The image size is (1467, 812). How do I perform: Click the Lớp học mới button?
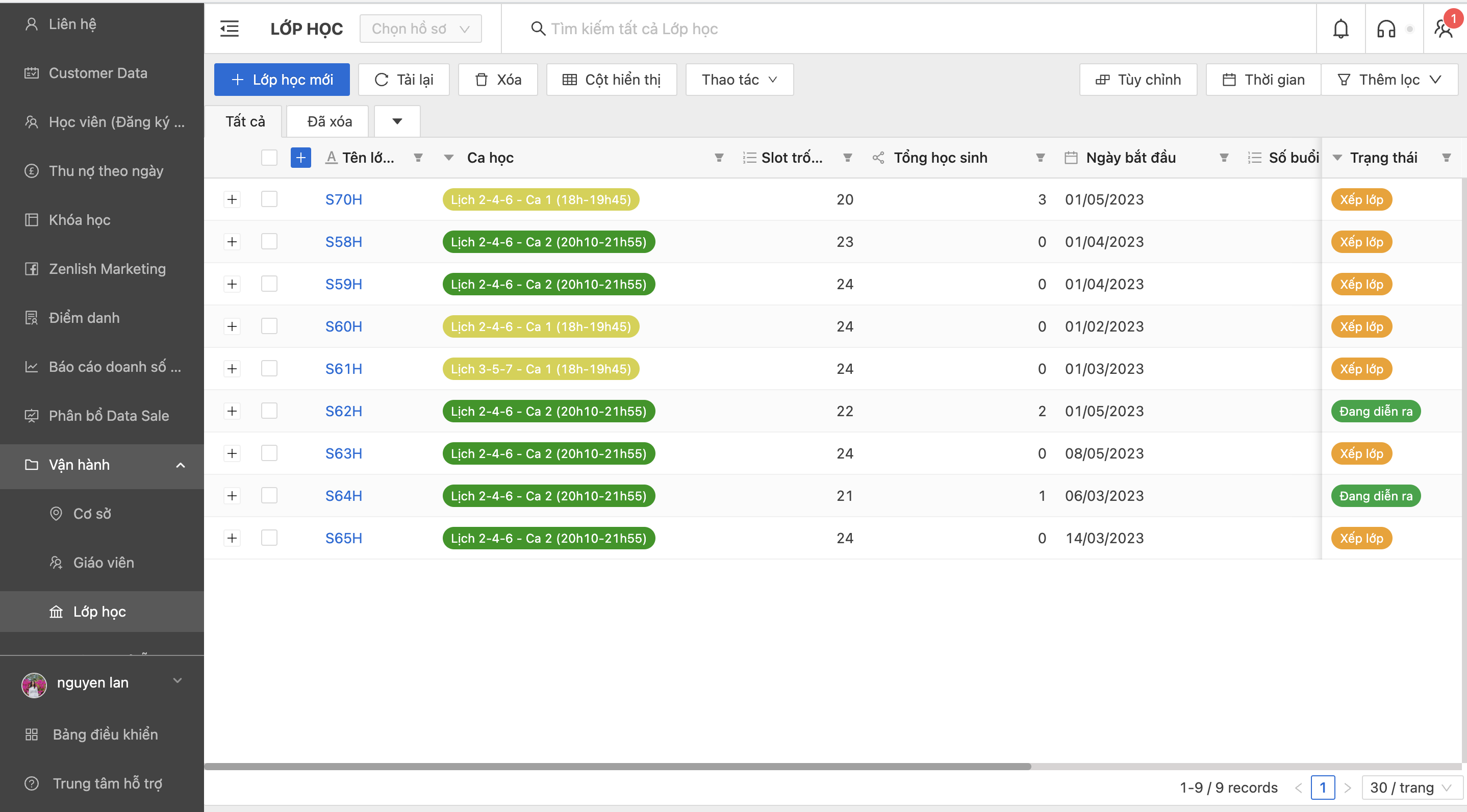pos(282,80)
